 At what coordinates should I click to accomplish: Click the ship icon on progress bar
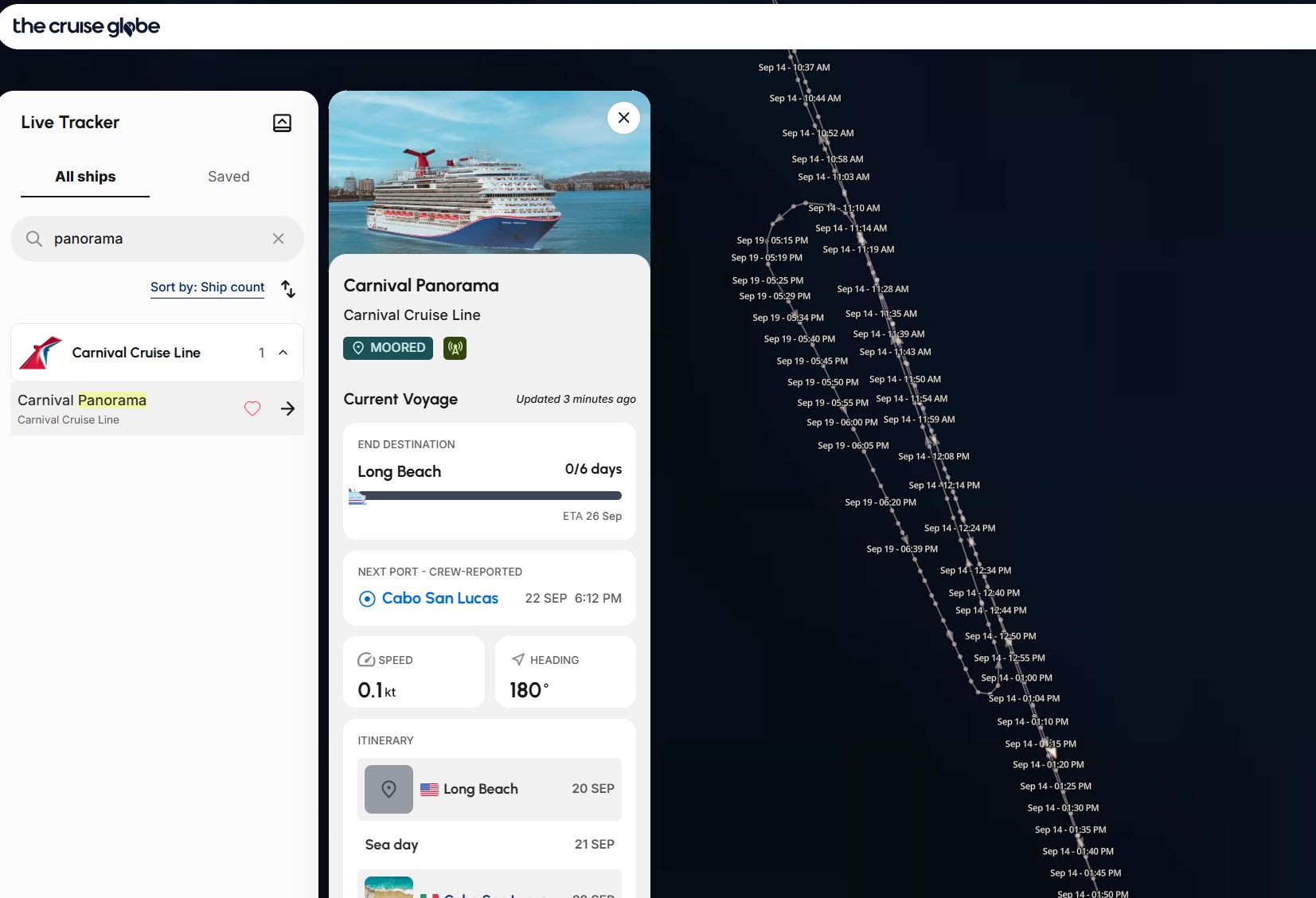point(357,497)
